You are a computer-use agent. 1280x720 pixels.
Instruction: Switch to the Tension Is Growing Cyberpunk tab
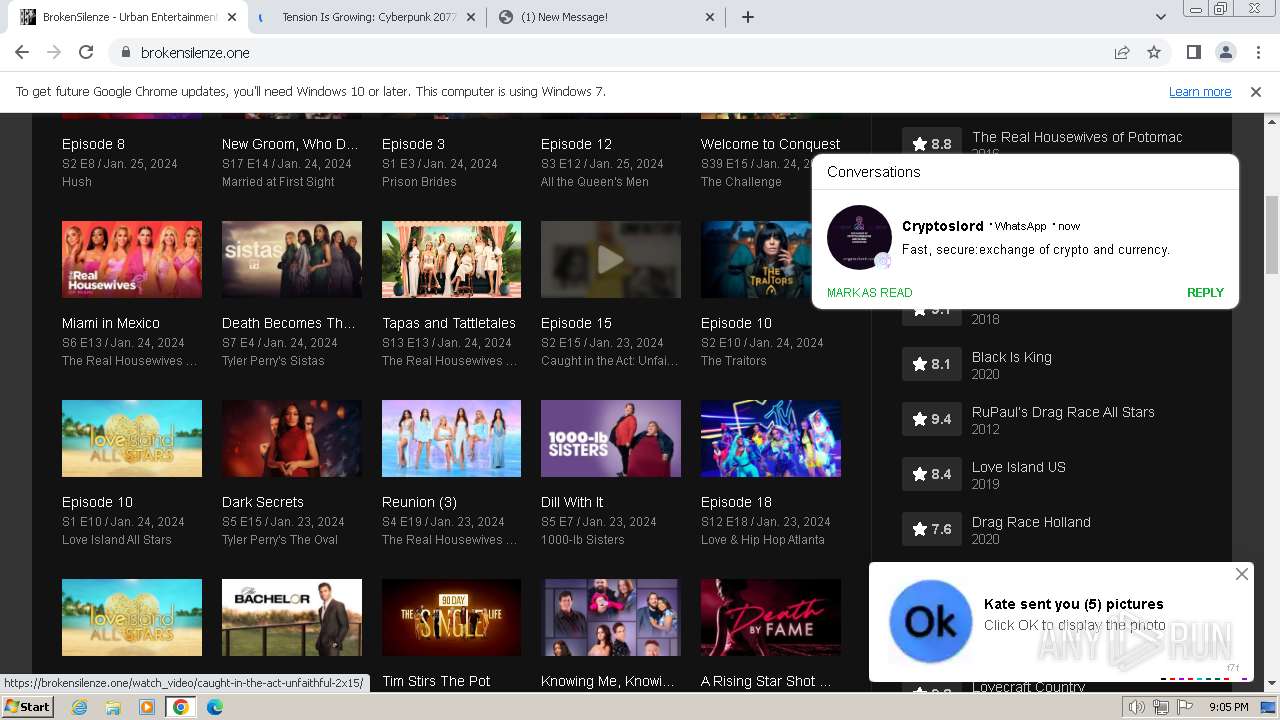tap(368, 17)
